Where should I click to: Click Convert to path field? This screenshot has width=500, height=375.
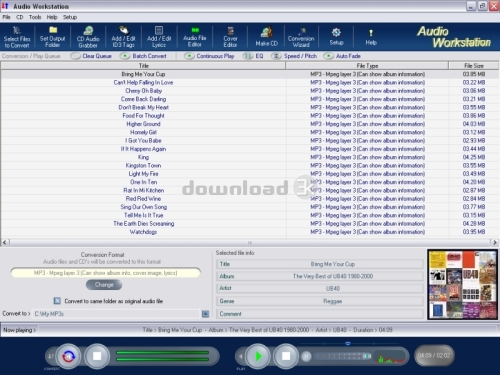[116, 314]
